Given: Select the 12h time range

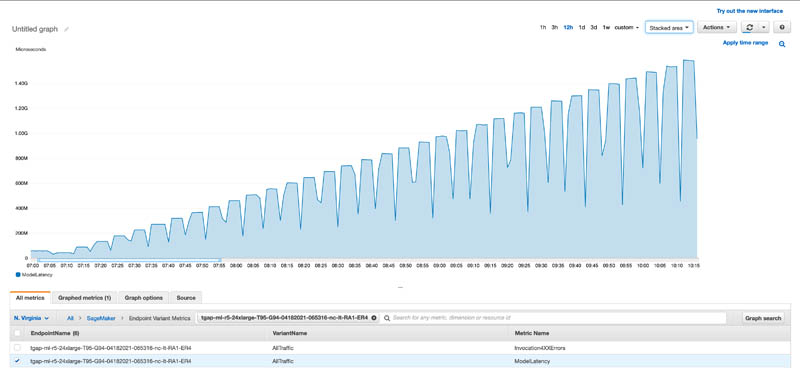Looking at the screenshot, I should 568,28.
